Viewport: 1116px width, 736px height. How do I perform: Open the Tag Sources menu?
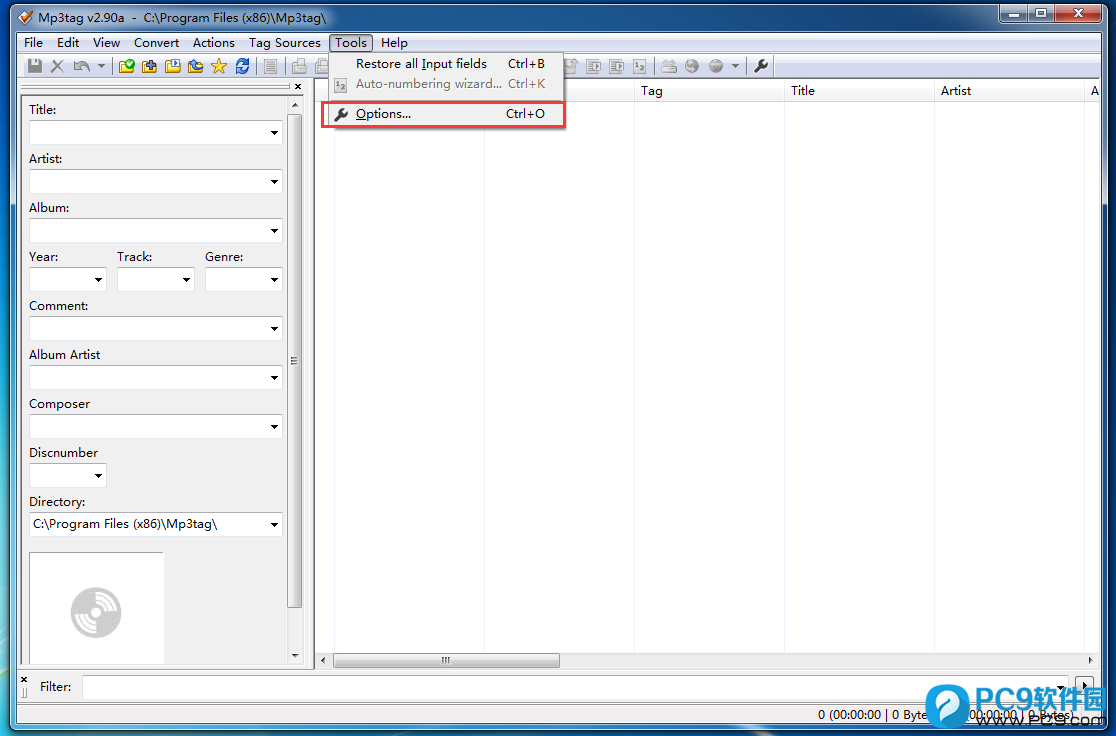coord(285,43)
